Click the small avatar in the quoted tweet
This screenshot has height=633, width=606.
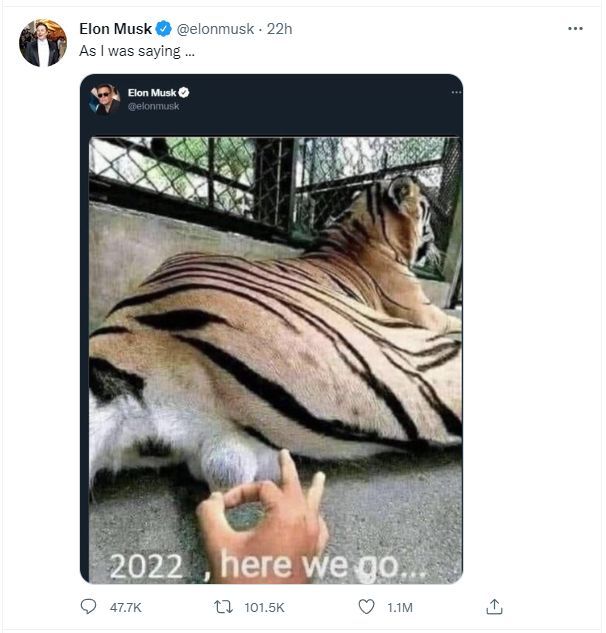coord(104,98)
